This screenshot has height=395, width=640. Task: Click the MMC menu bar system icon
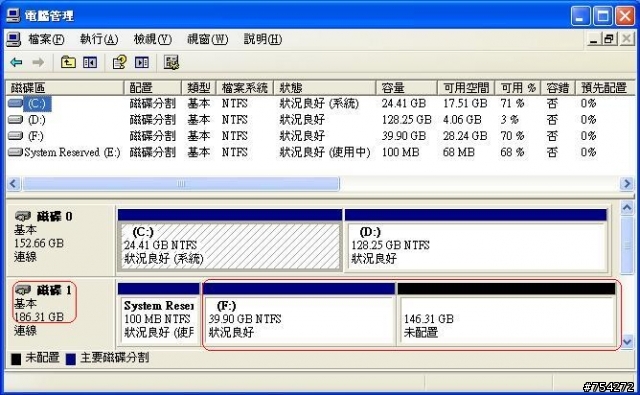[13, 39]
